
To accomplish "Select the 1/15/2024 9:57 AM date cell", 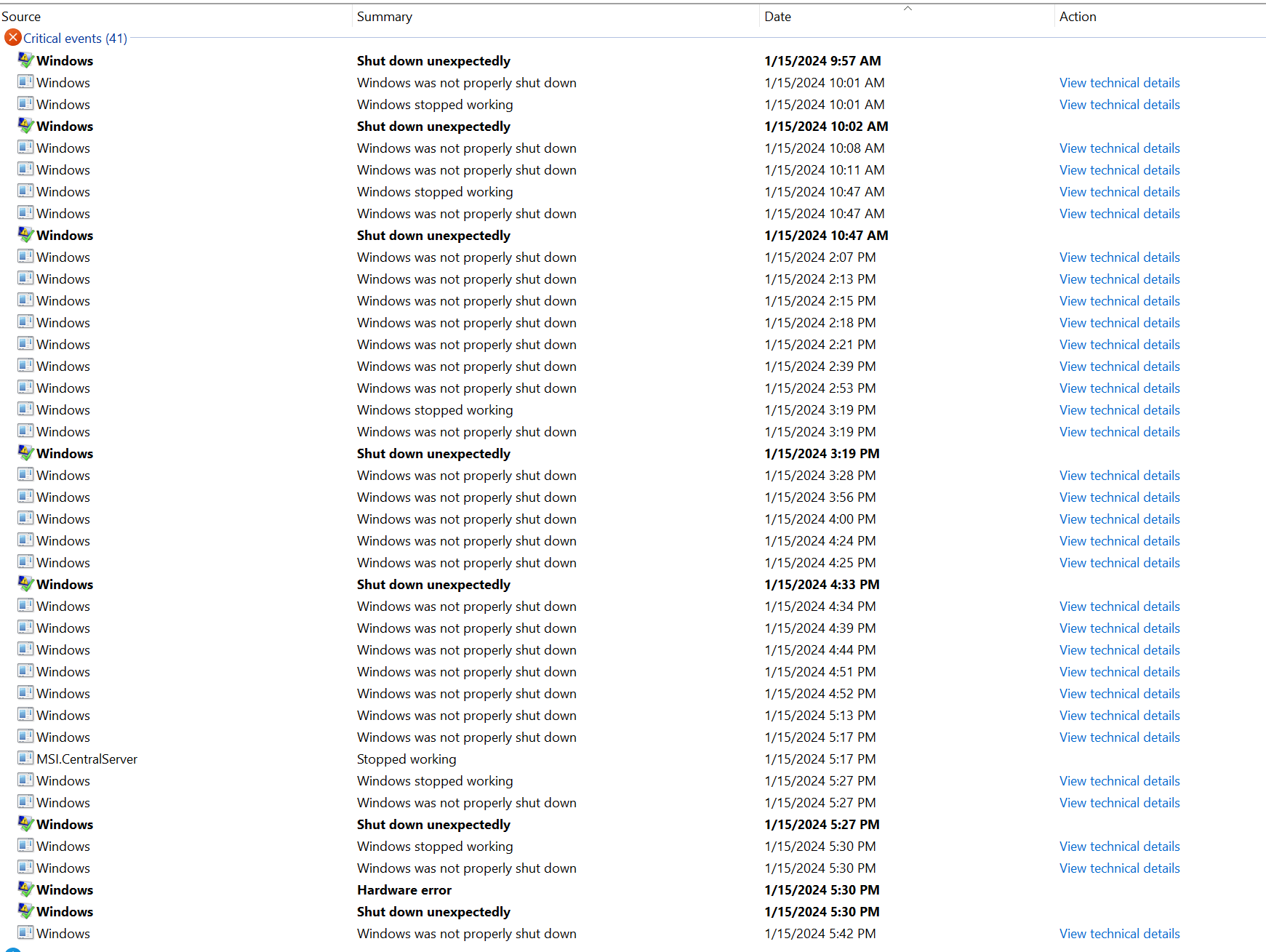I will pyautogui.click(x=822, y=61).
